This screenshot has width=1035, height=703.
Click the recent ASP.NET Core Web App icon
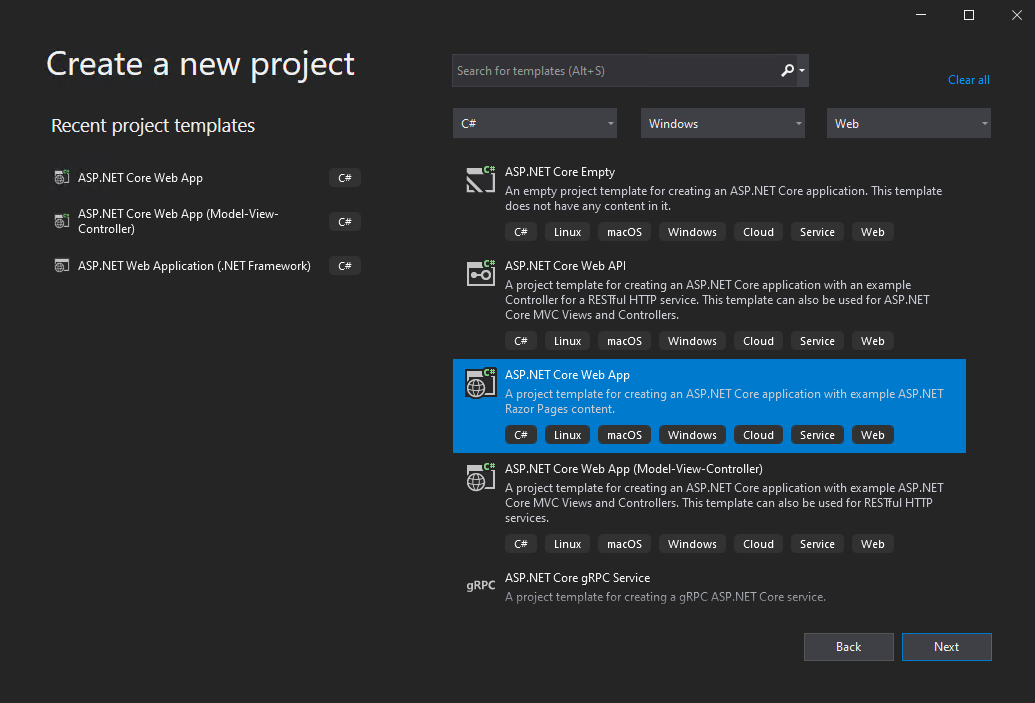pyautogui.click(x=61, y=178)
